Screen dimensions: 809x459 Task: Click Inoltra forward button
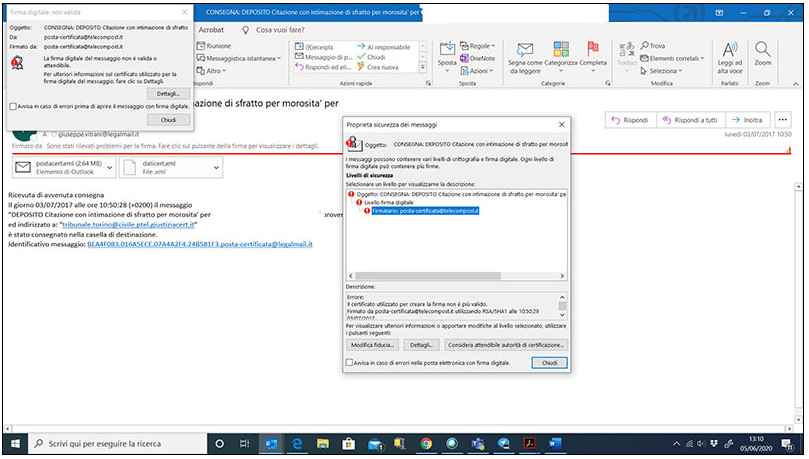pyautogui.click(x=747, y=120)
